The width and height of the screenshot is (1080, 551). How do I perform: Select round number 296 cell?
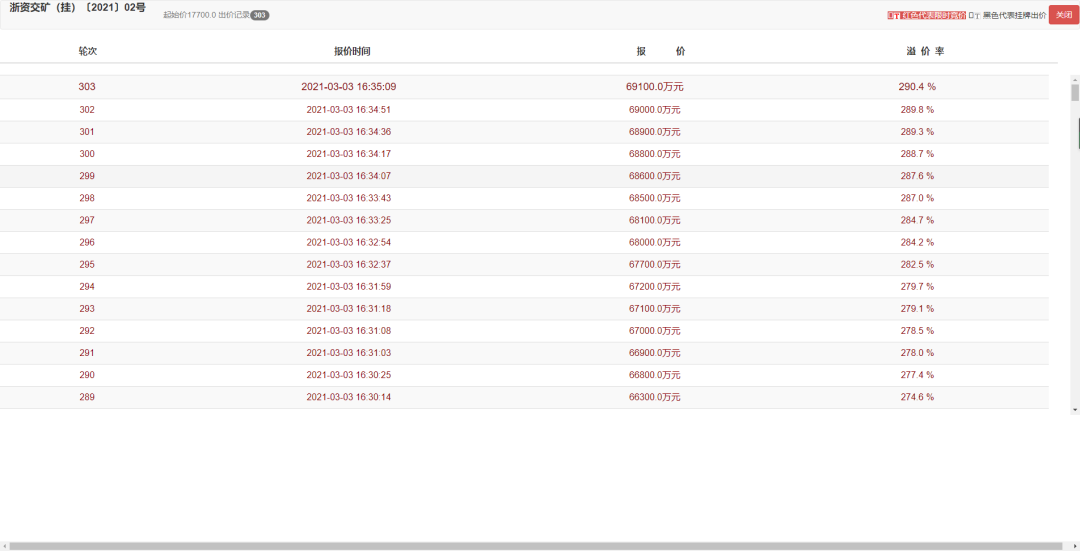click(87, 242)
